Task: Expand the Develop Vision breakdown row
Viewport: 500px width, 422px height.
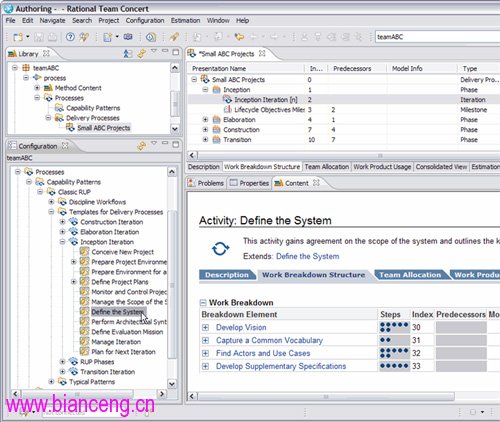Action: [x=205, y=327]
